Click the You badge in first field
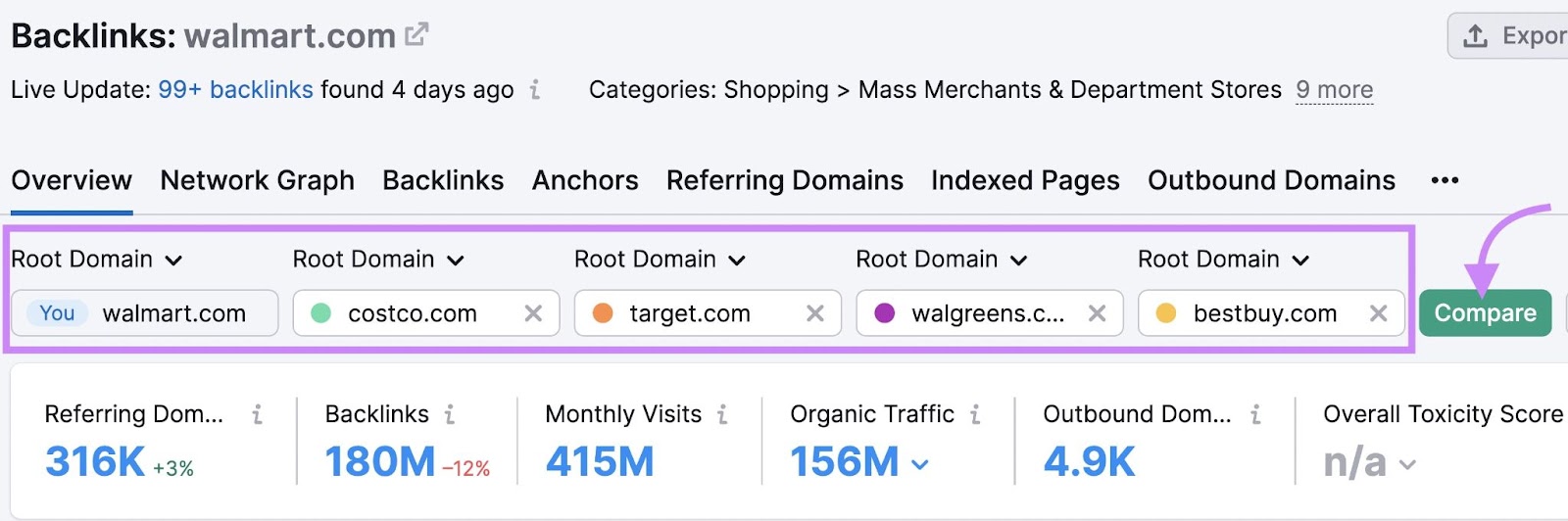Image resolution: width=1568 pixels, height=521 pixels. 57,313
